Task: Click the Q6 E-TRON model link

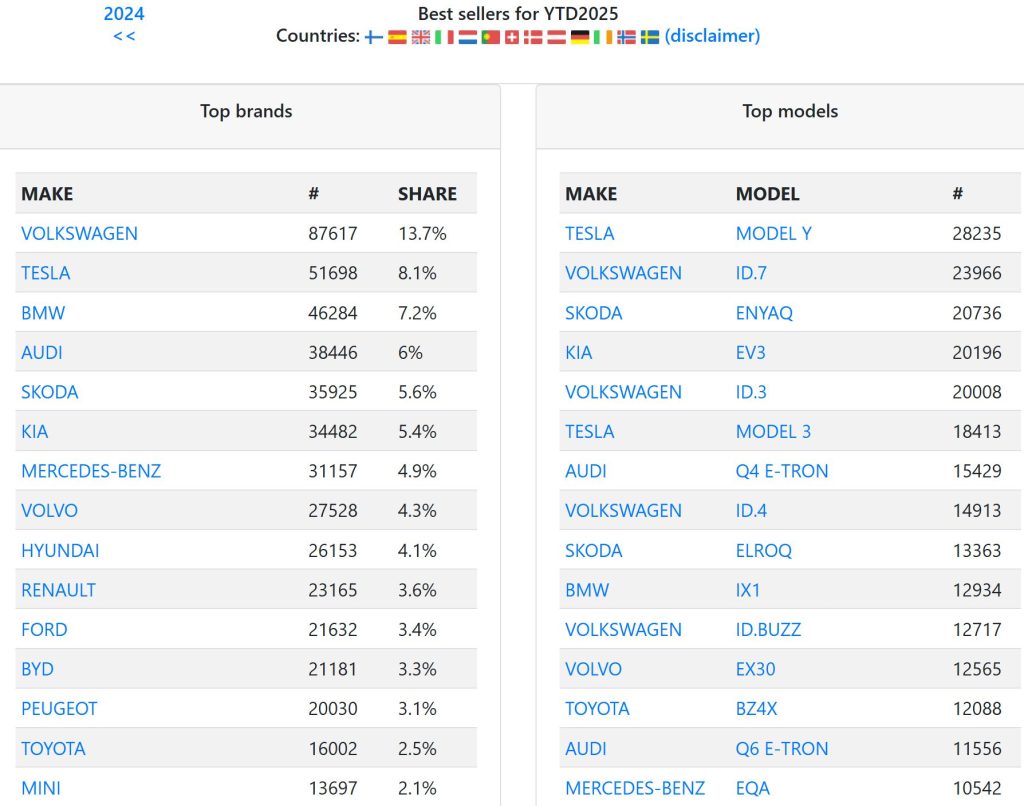Action: (781, 749)
